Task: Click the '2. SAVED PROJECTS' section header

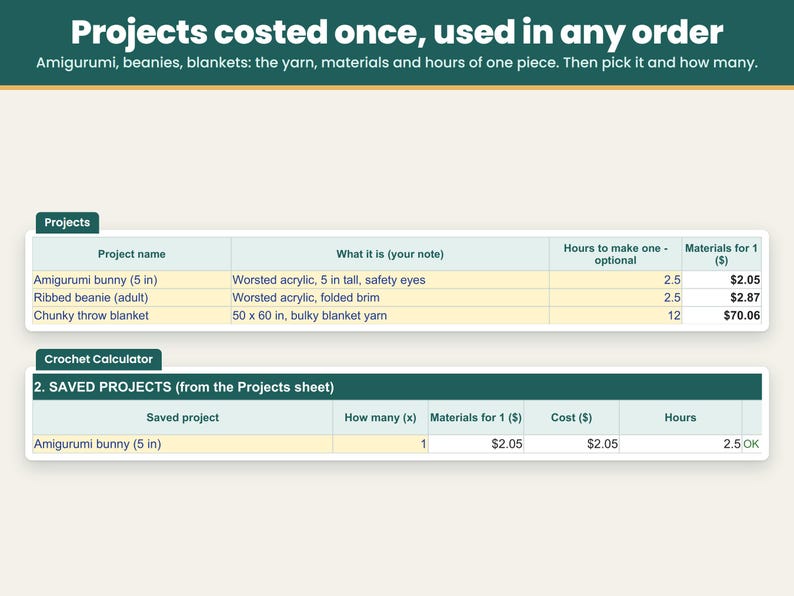Action: tap(397, 387)
